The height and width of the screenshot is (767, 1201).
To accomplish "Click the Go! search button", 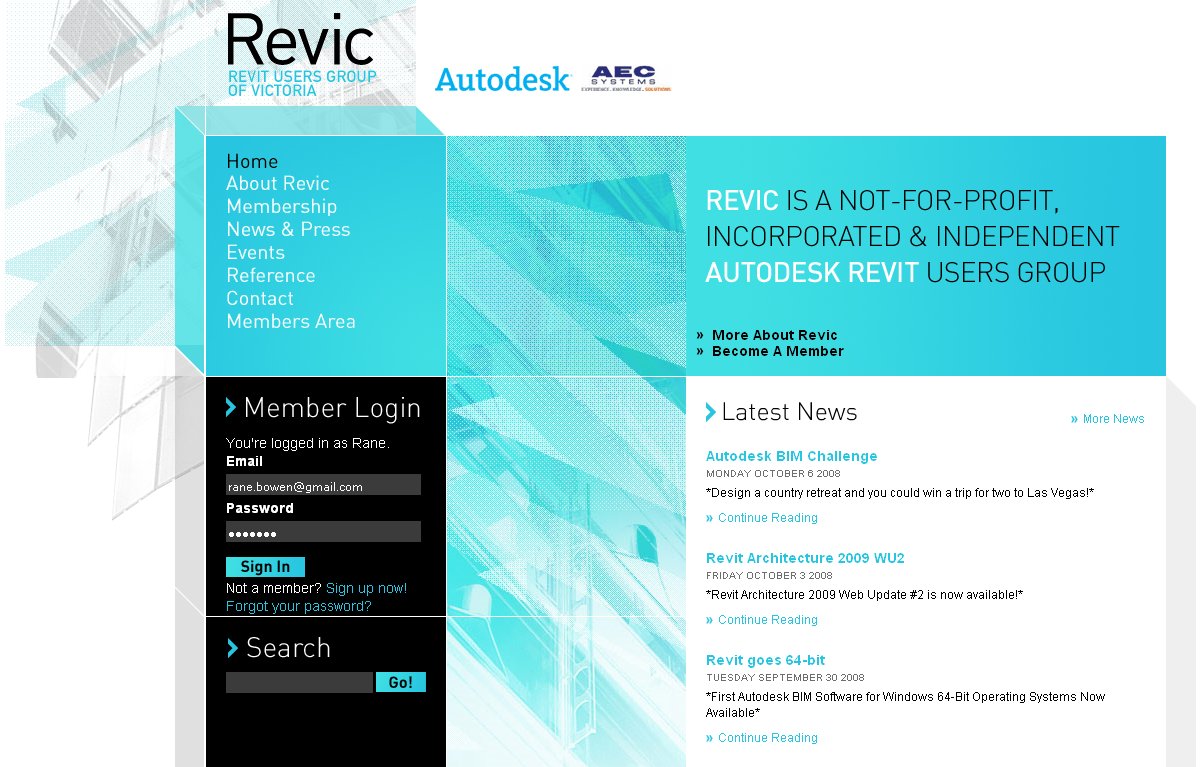I will pos(401,682).
